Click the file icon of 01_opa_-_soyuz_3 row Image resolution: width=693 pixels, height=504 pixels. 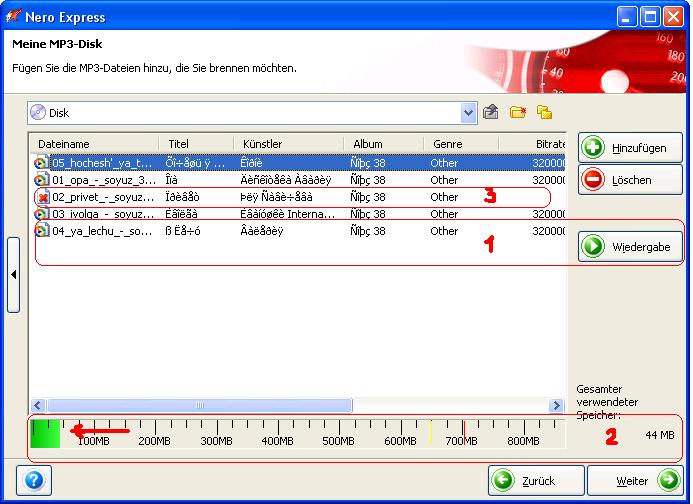click(x=41, y=180)
